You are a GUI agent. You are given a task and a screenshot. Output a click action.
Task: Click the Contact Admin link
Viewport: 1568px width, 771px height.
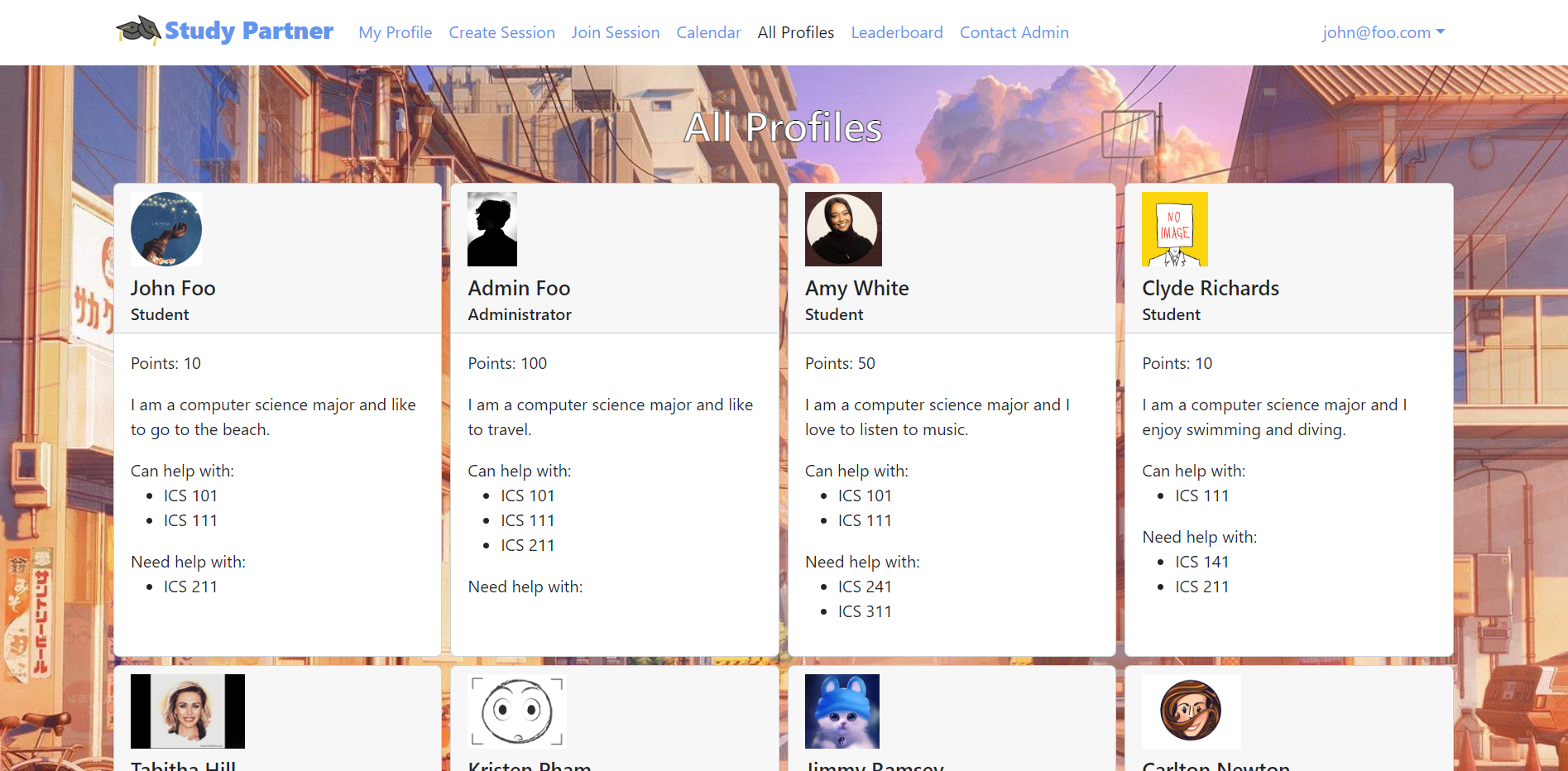tap(1014, 32)
